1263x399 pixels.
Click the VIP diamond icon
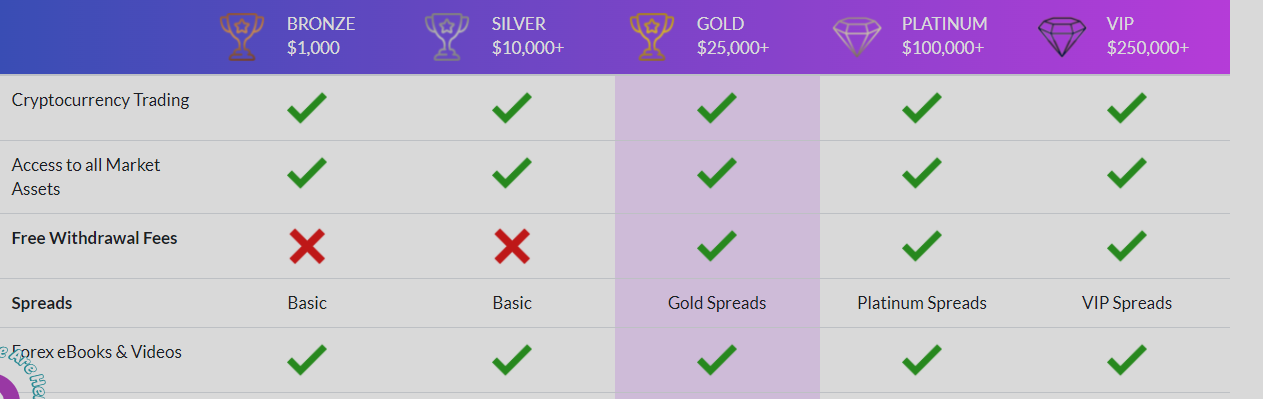(1063, 37)
